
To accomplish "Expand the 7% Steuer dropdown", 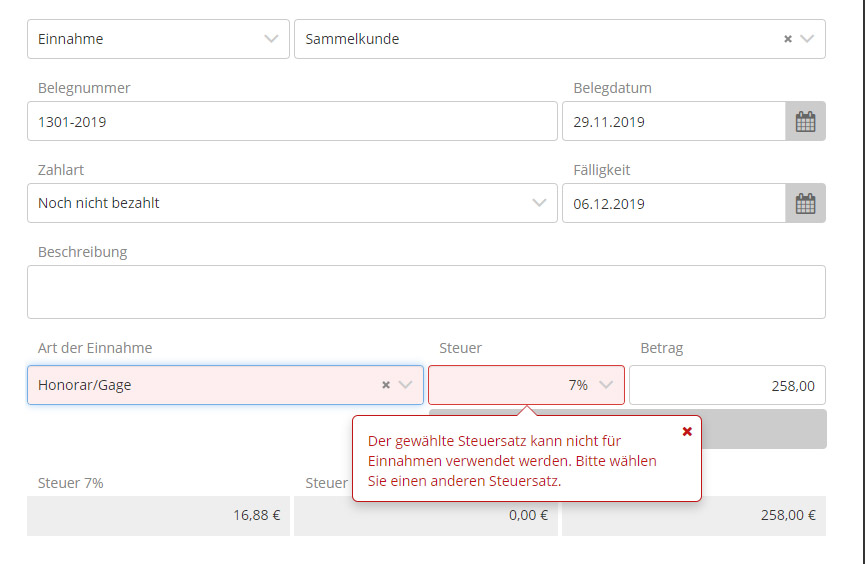I will pos(606,385).
